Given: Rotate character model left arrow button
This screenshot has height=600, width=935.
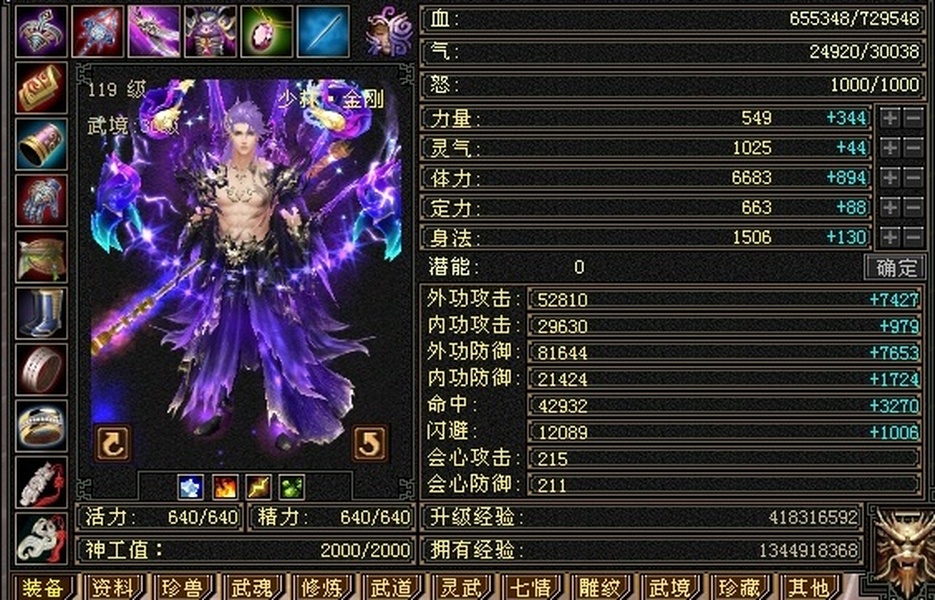Looking at the screenshot, I should [x=113, y=443].
